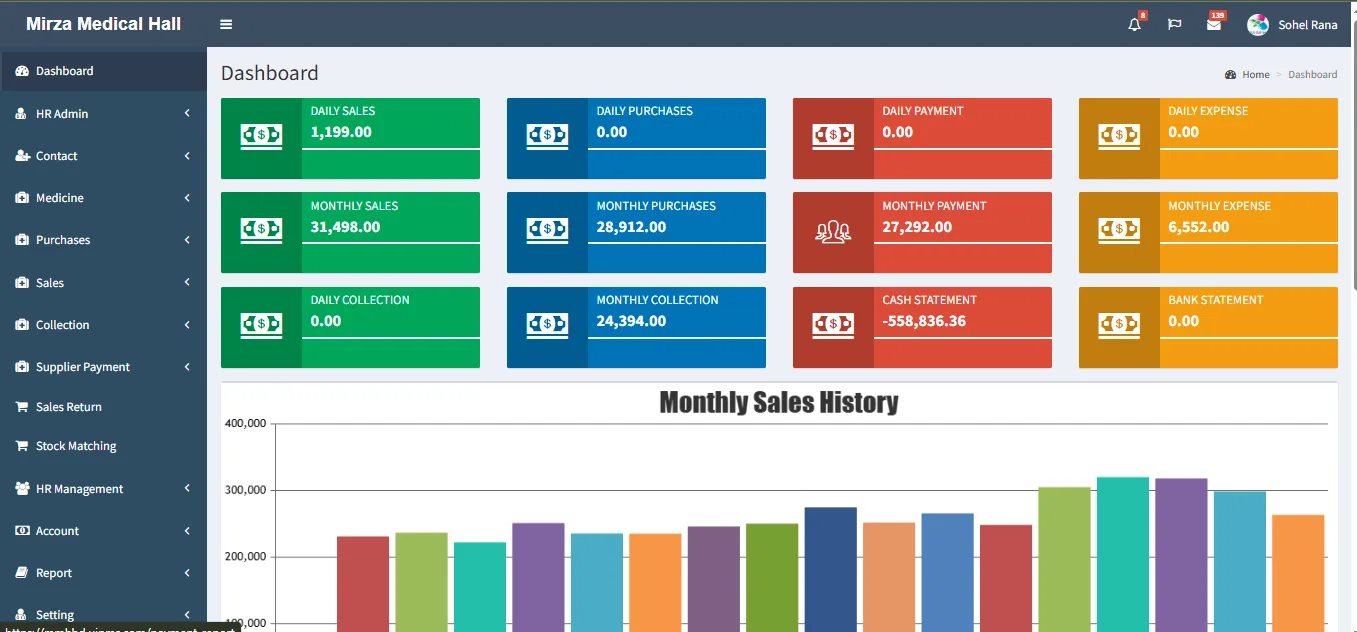
Task: Toggle the sidebar hamburger menu
Action: 226,24
